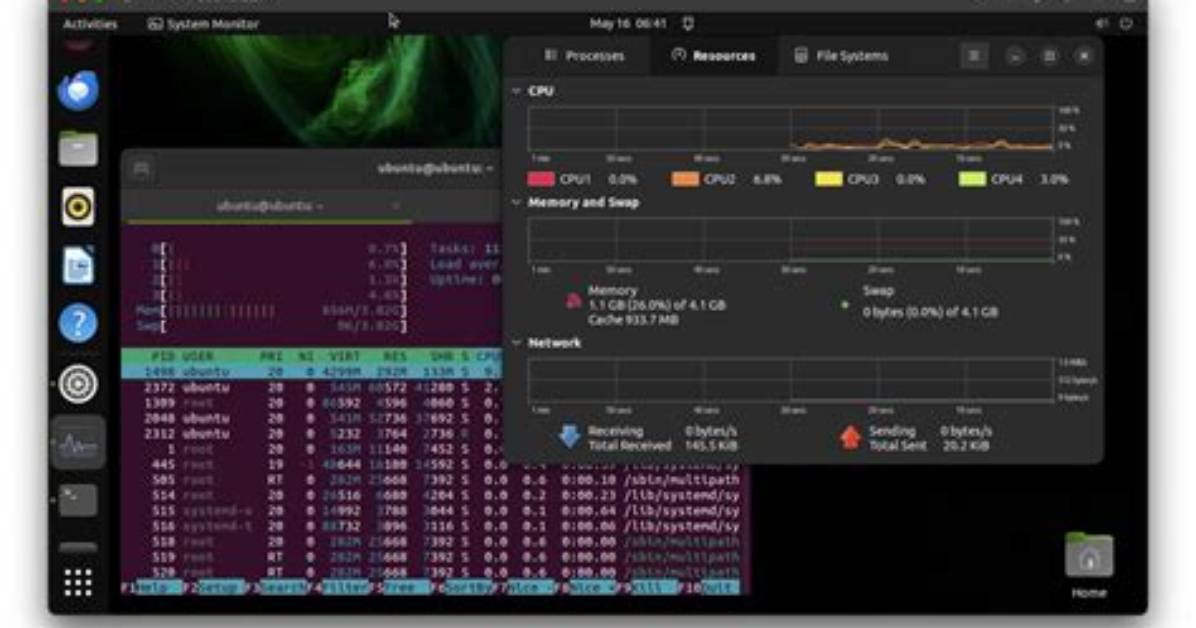
Task: Click the System Monitor icon in top bar
Action: pyautogui.click(x=155, y=24)
